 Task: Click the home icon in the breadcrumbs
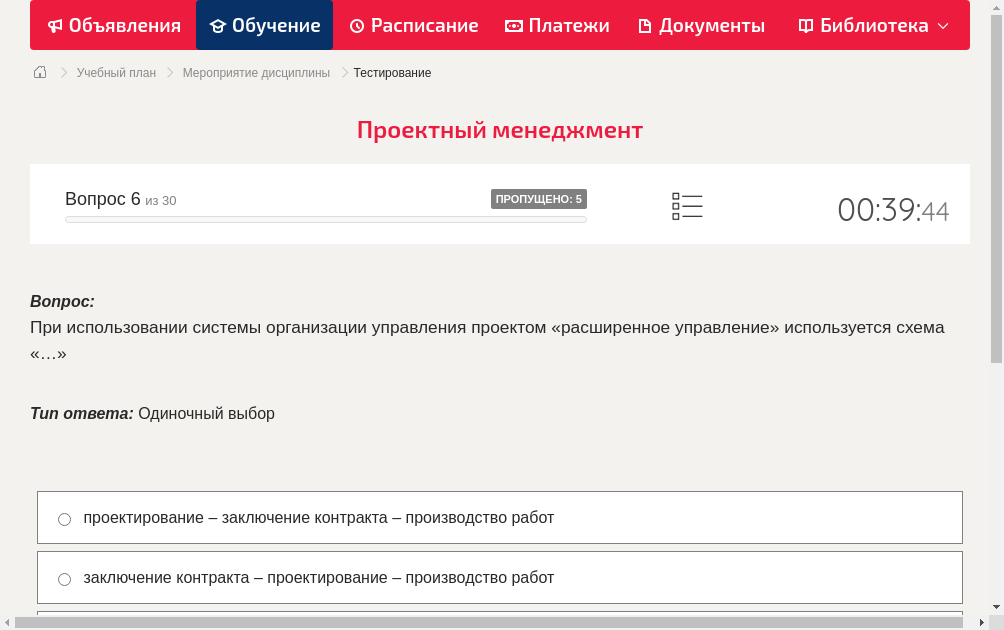(39, 72)
